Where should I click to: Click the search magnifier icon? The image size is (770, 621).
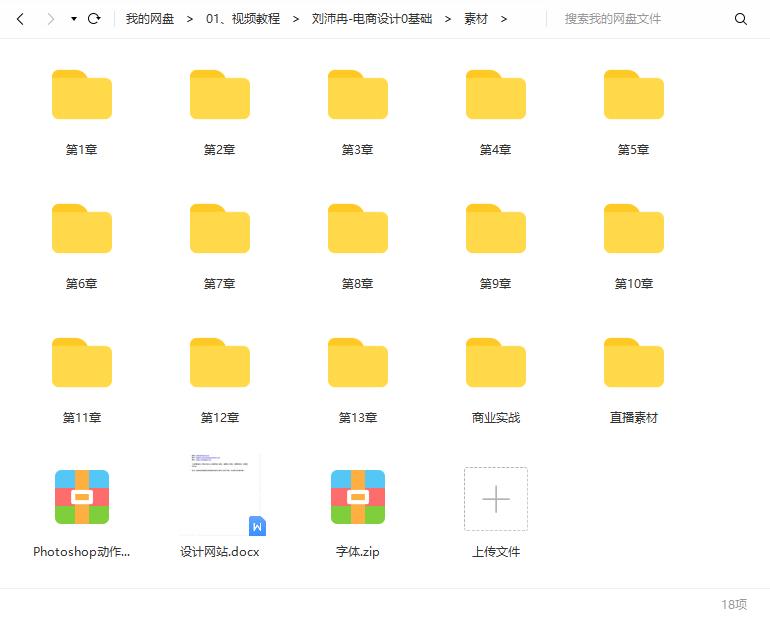point(741,19)
